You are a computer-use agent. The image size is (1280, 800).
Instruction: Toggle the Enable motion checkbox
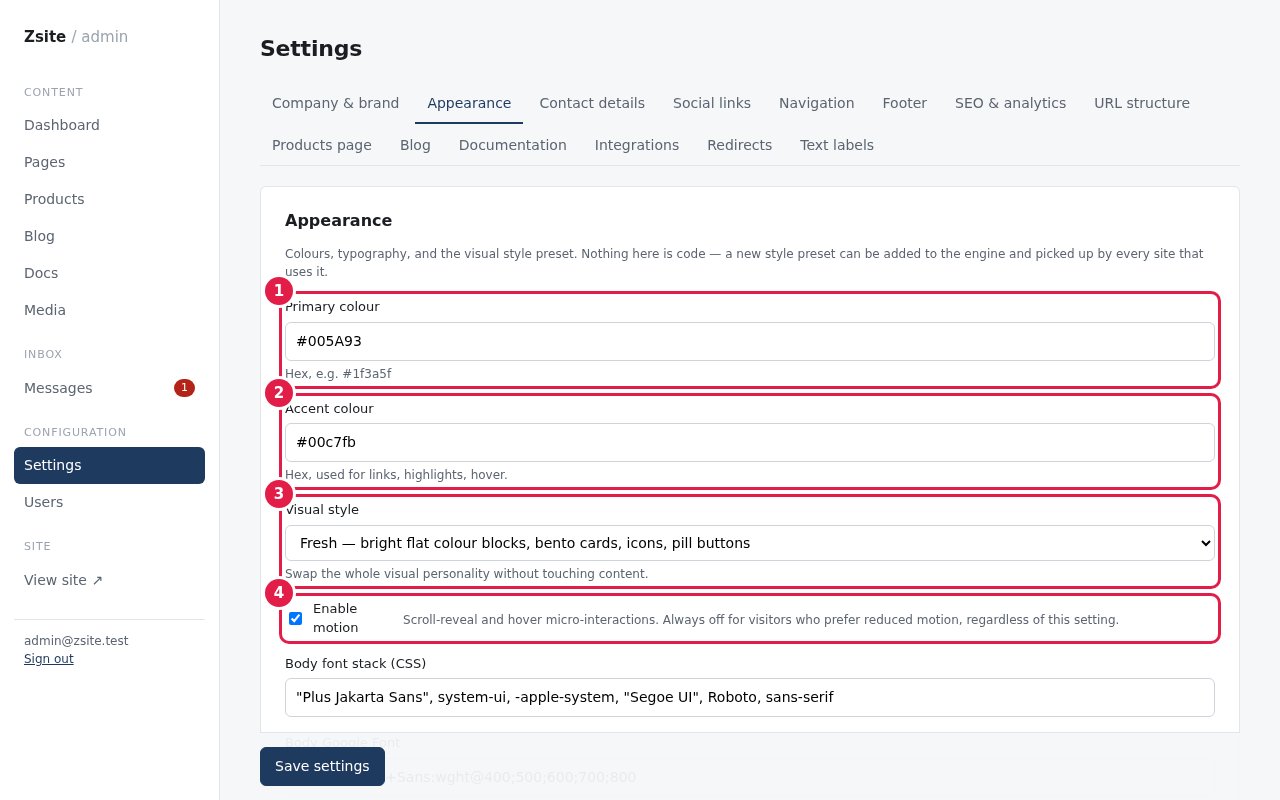[x=295, y=618]
